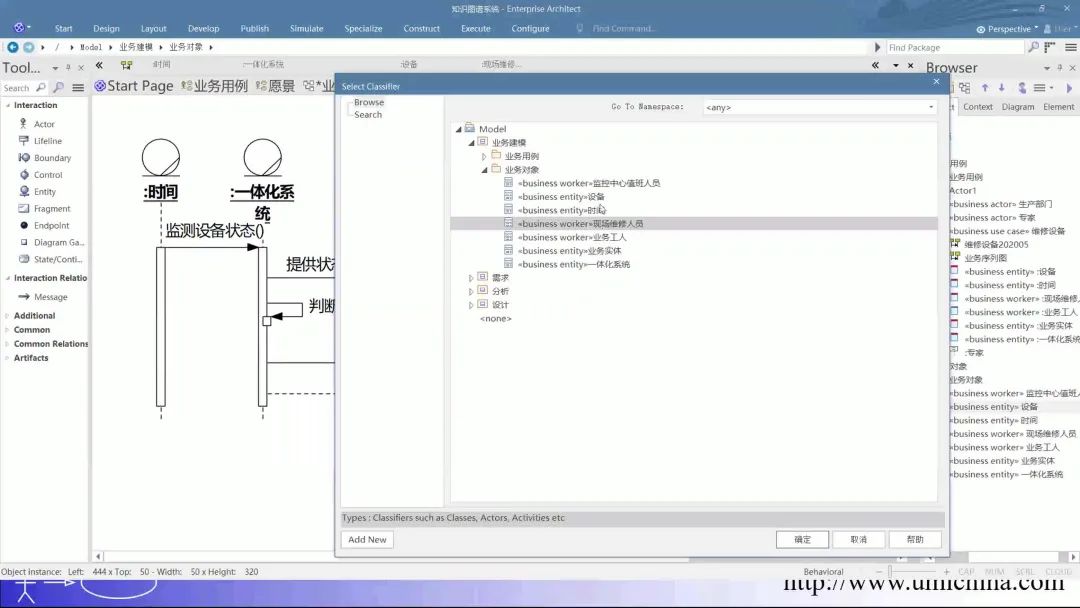Click the Find Package search magnifier
This screenshot has width=1080, height=608.
[1033, 47]
